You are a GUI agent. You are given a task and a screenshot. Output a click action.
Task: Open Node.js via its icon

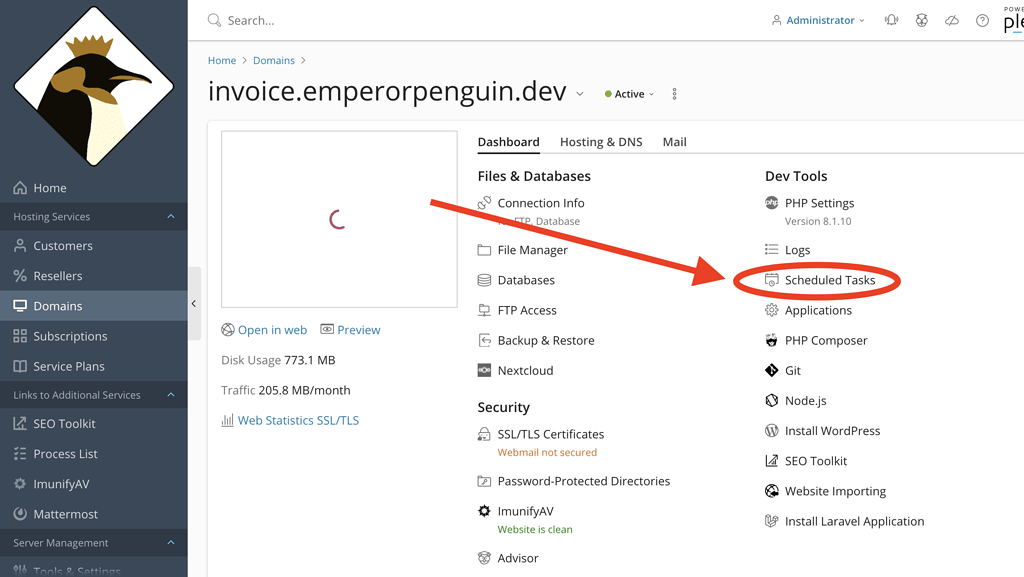click(771, 401)
